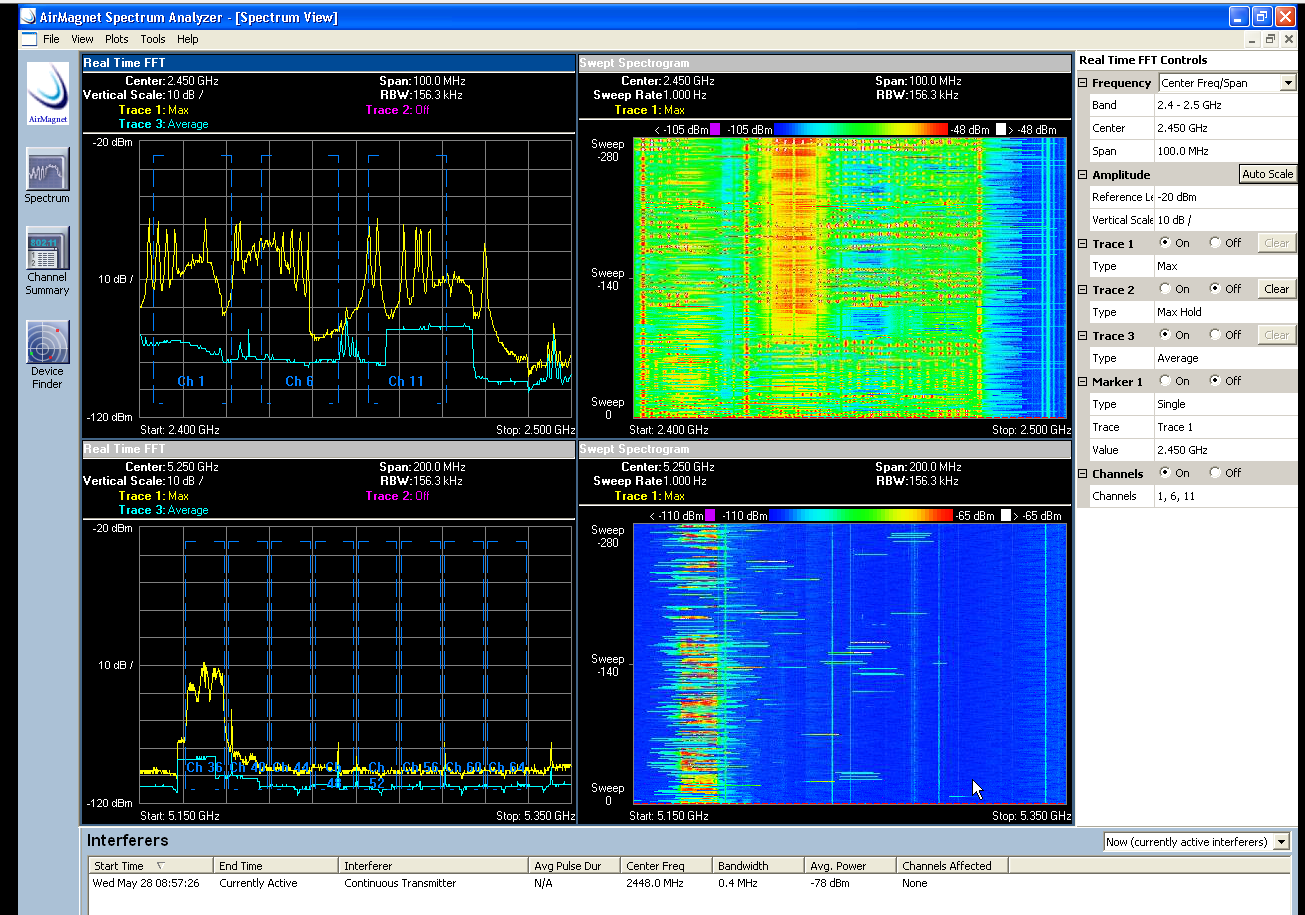Collapse the Marker 1 section
The width and height of the screenshot is (1305, 915).
tap(1083, 382)
